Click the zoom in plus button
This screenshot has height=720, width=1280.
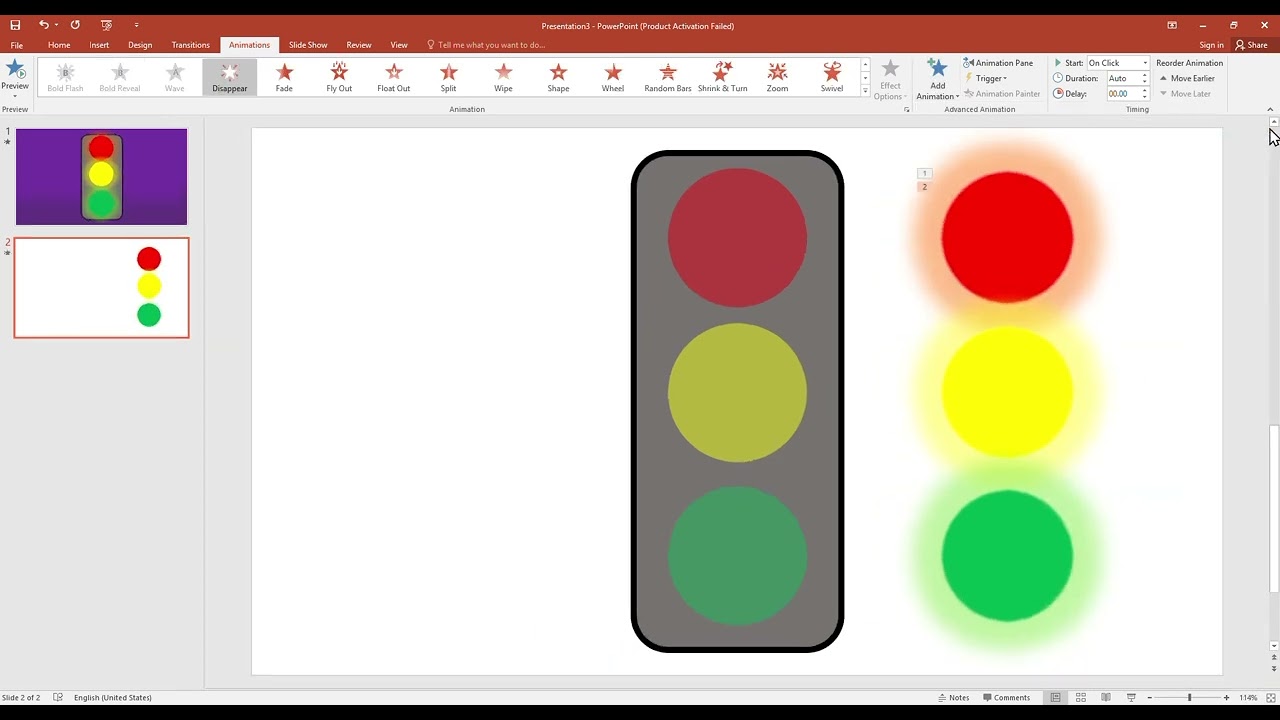coord(1227,697)
